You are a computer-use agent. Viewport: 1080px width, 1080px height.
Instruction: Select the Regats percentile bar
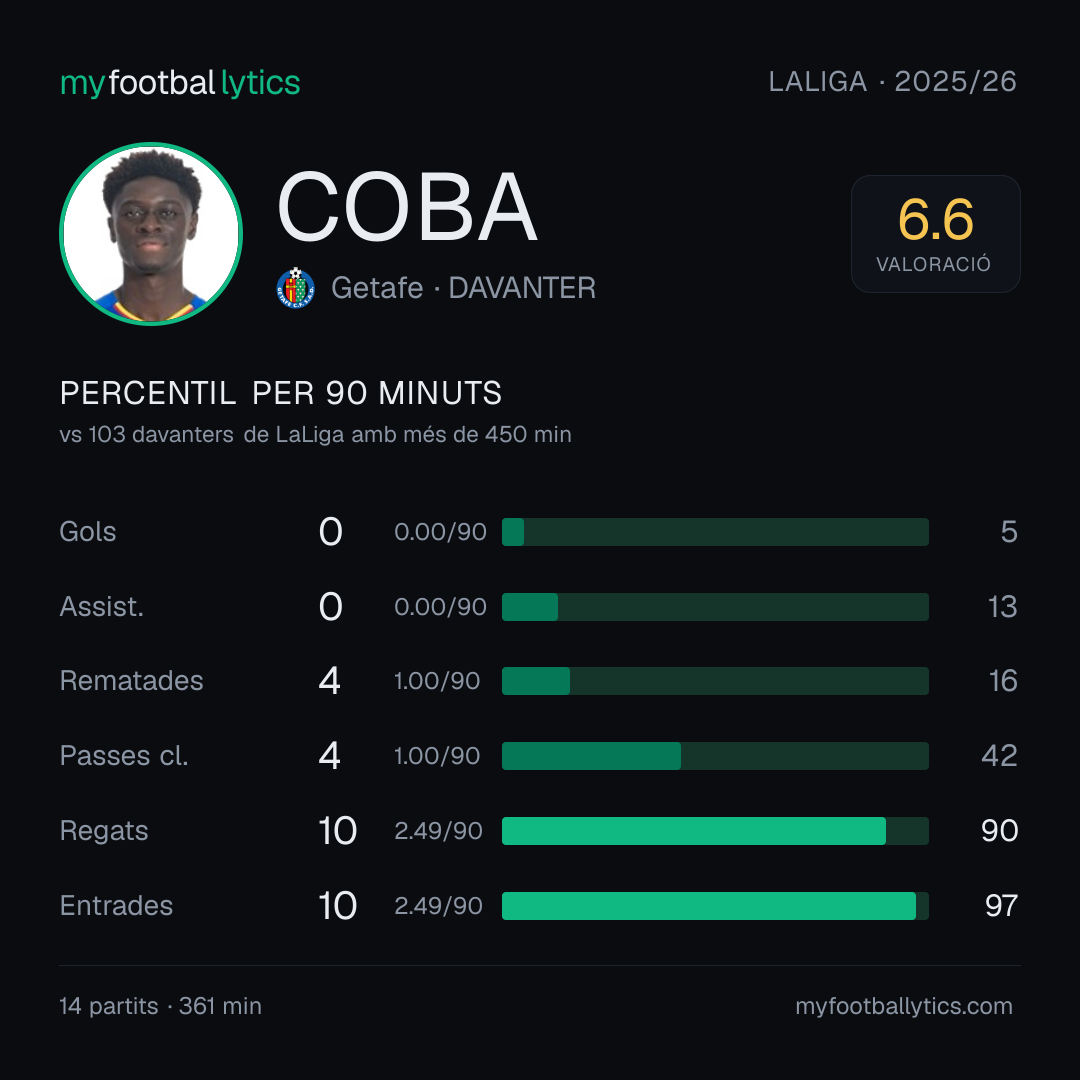(715, 831)
